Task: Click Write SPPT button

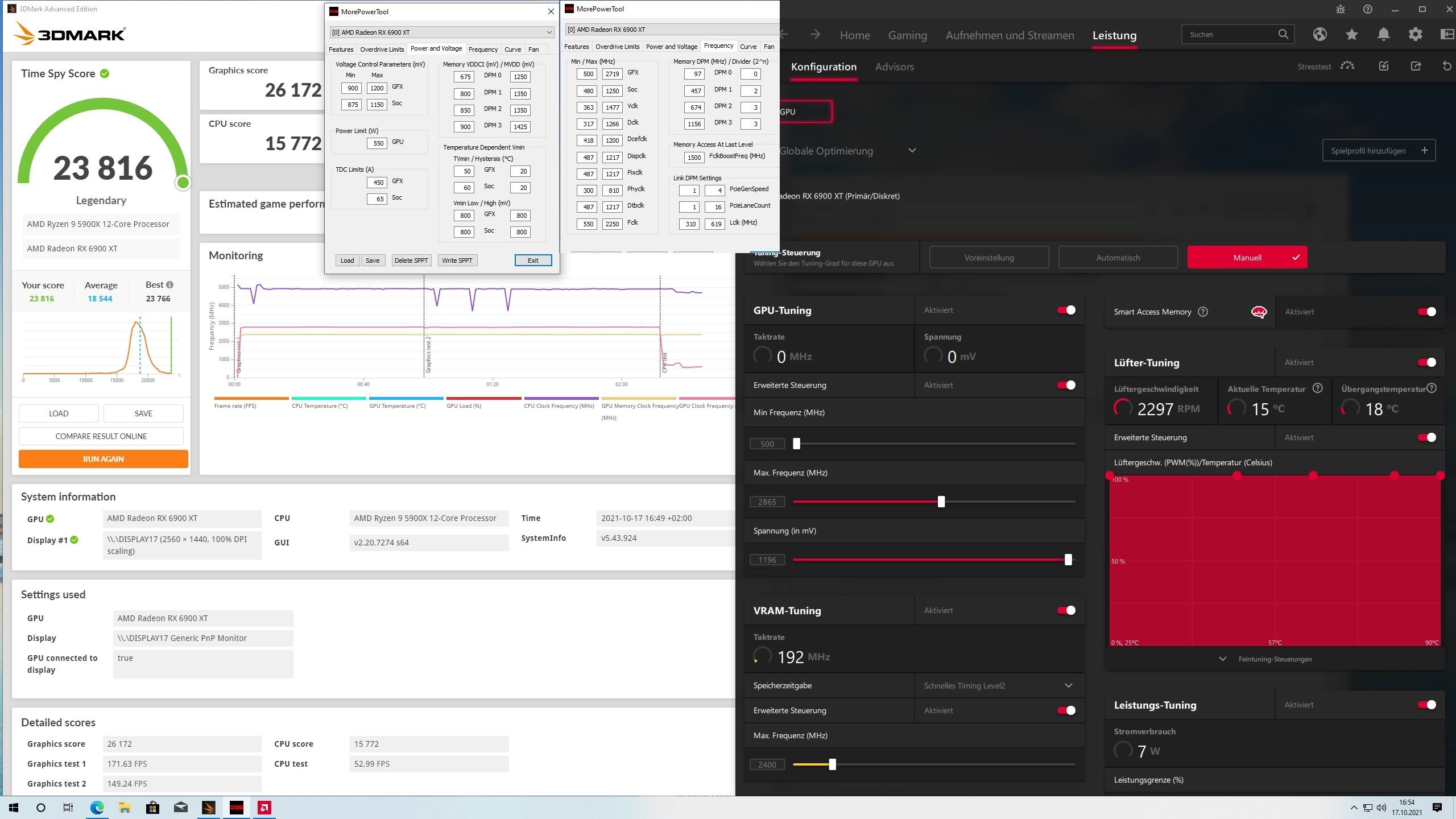Action: tap(457, 260)
